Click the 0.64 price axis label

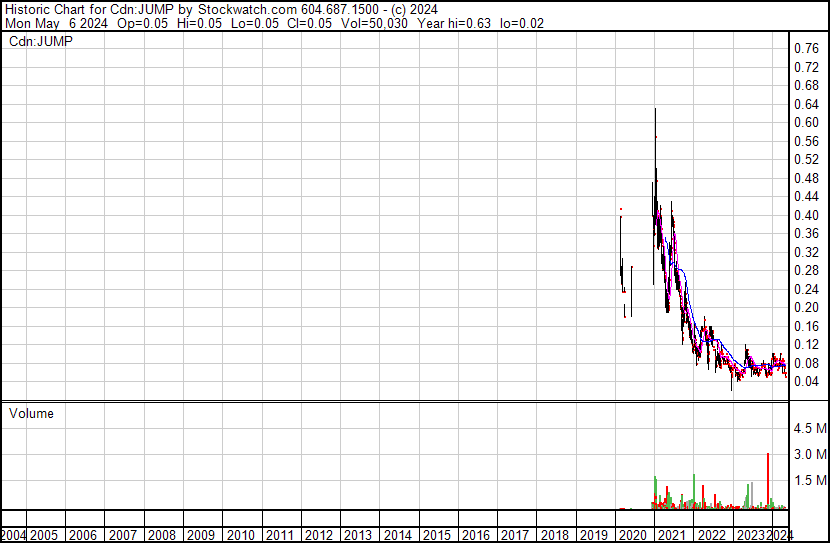tap(807, 104)
